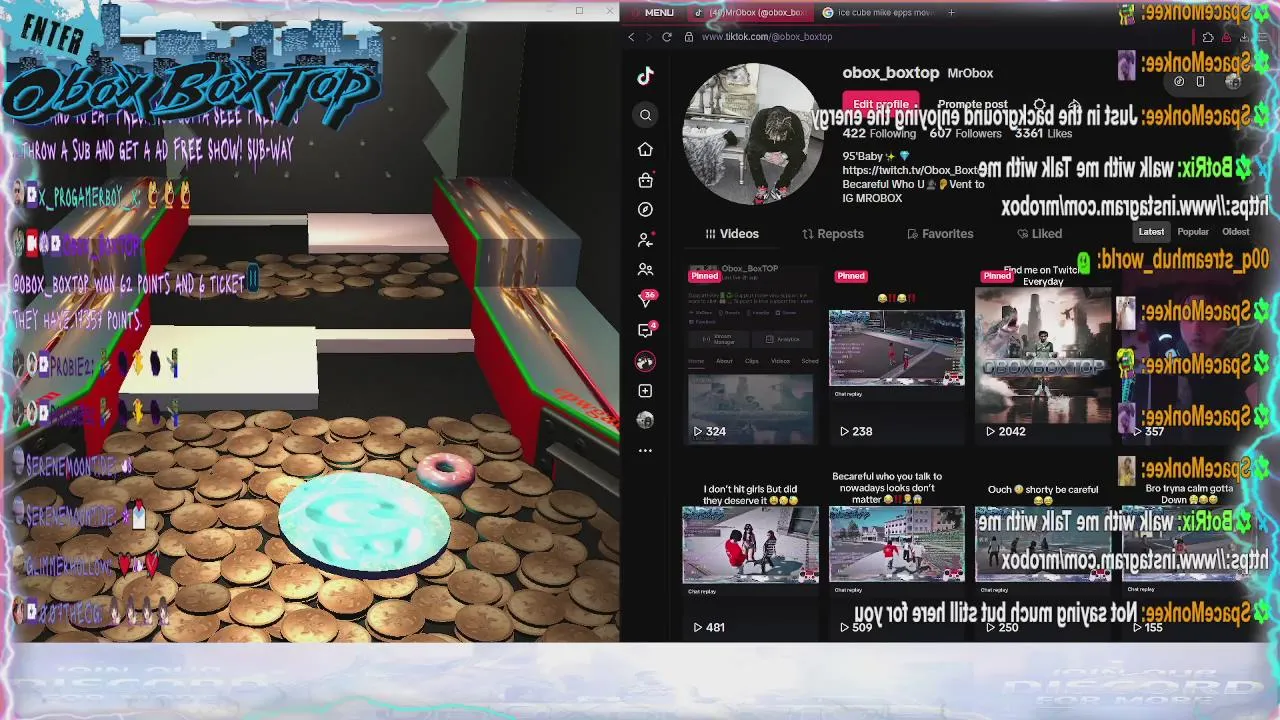Open TikTok search from sidebar magnifier icon
Screen dimensions: 1280x720
(x=645, y=115)
